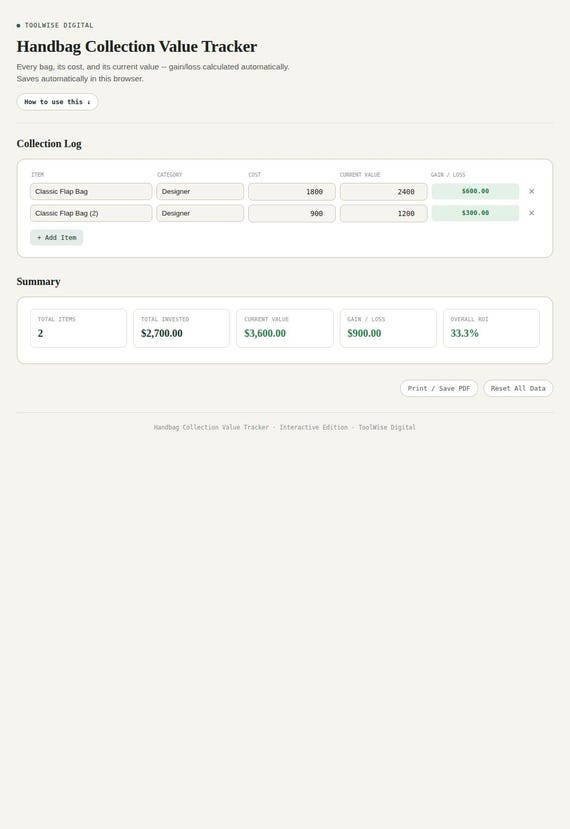Remove the Classic Flap Bag row
This screenshot has height=829, width=570.
coord(531,191)
